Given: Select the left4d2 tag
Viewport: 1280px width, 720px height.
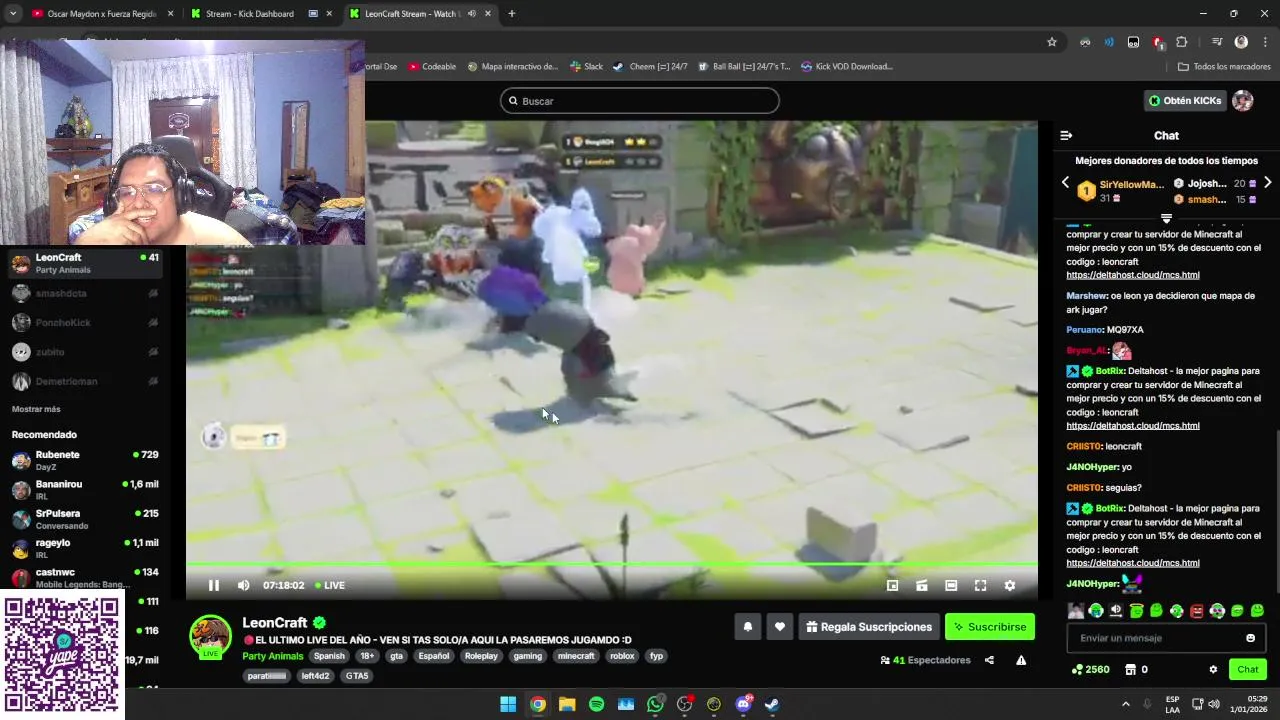Looking at the screenshot, I should 315,676.
